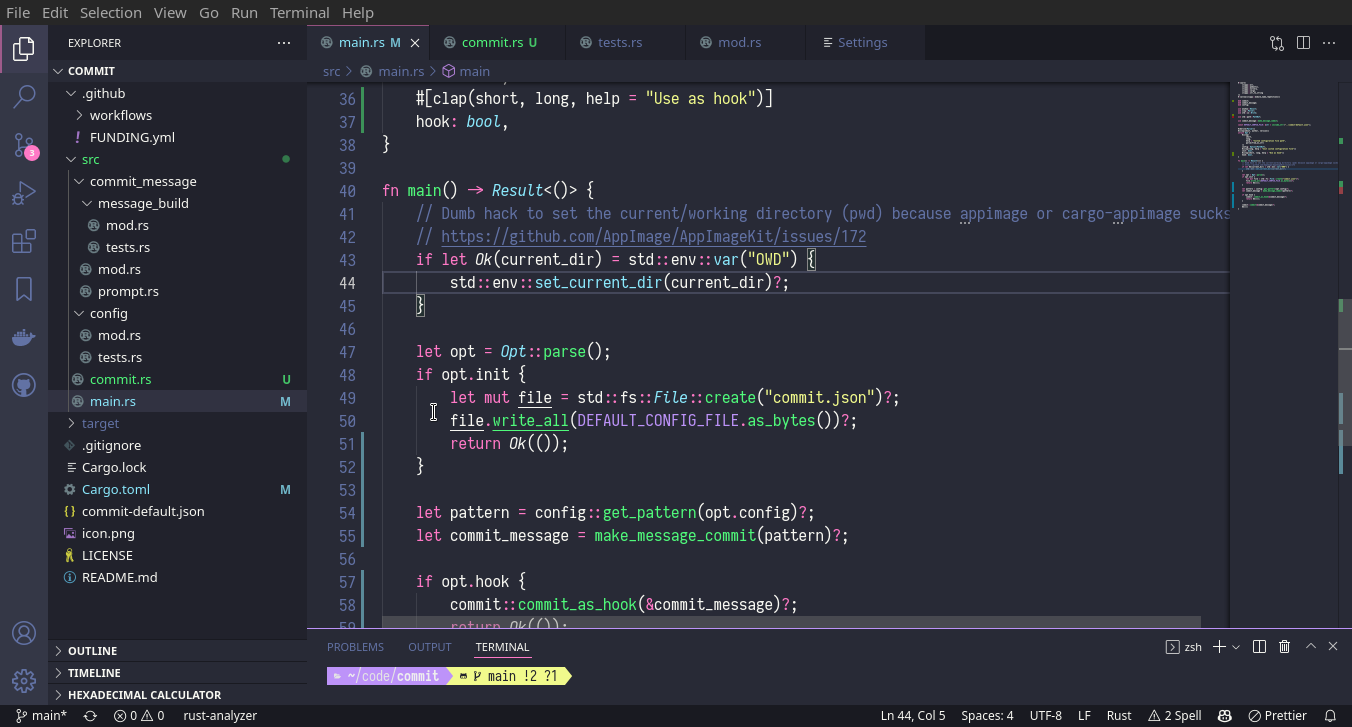Click the Copilot status icon in status bar
This screenshot has width=1352, height=727.
1225,715
